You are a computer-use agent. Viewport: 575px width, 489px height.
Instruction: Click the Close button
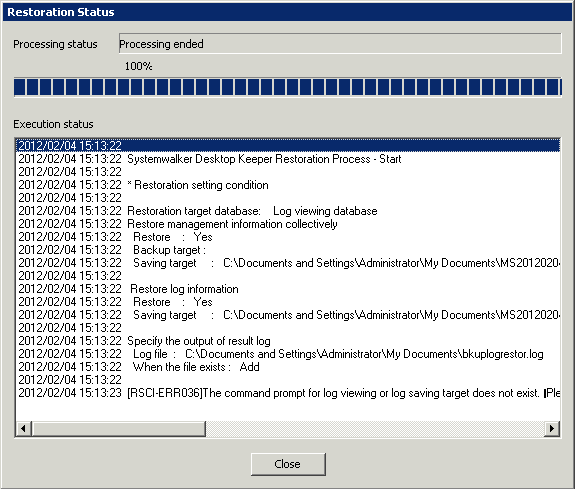pos(288,464)
